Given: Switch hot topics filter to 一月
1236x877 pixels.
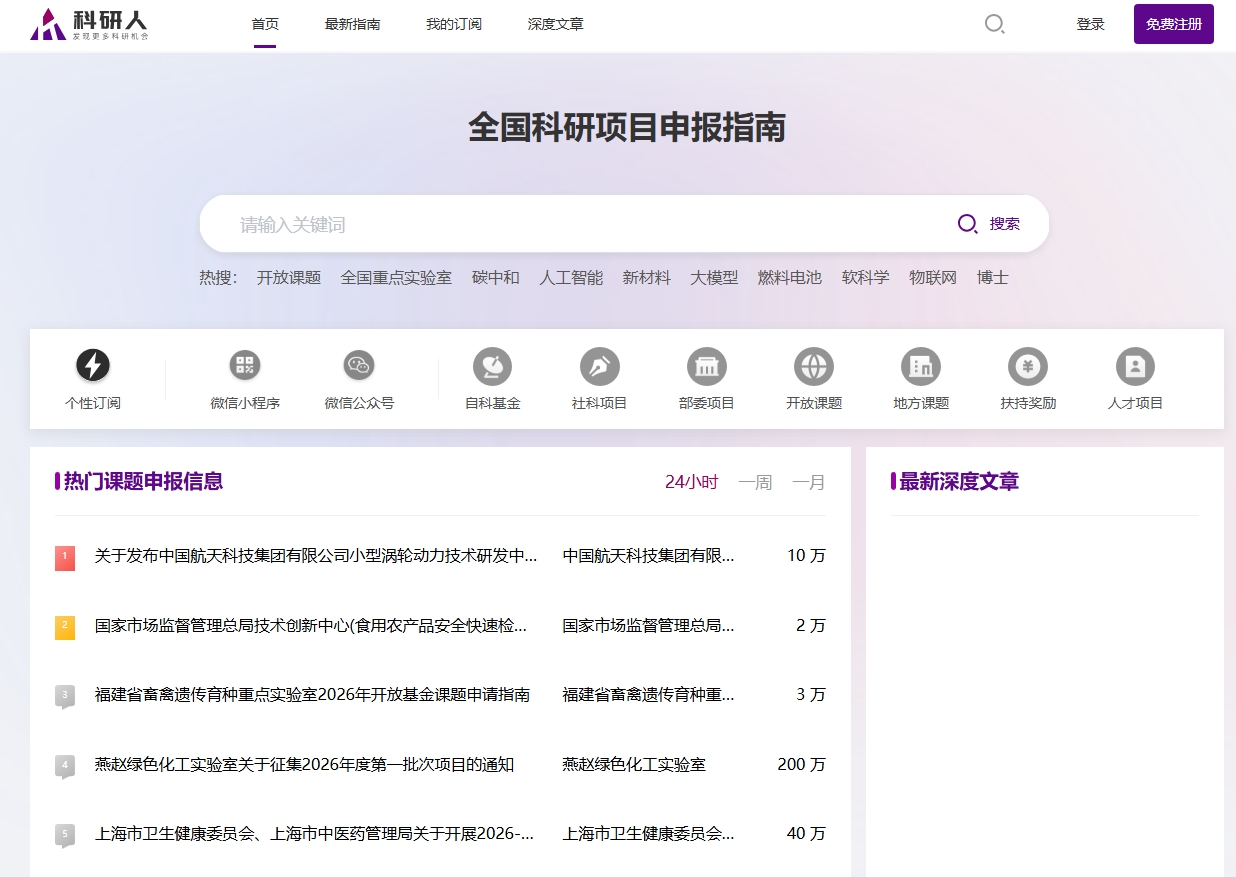Looking at the screenshot, I should pos(808,481).
